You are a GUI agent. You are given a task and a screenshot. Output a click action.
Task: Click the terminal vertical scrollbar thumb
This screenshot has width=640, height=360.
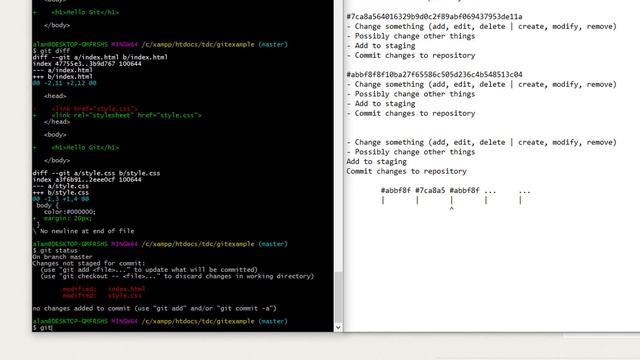click(x=338, y=297)
